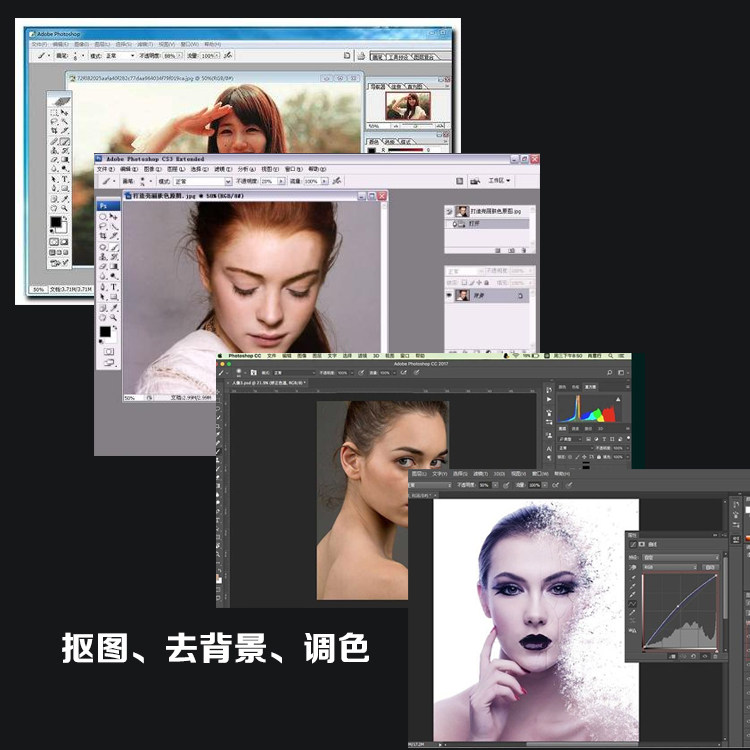Image resolution: width=750 pixels, height=750 pixels.
Task: Select the Pen tool in CS3 toolbox
Action: pyautogui.click(x=102, y=287)
